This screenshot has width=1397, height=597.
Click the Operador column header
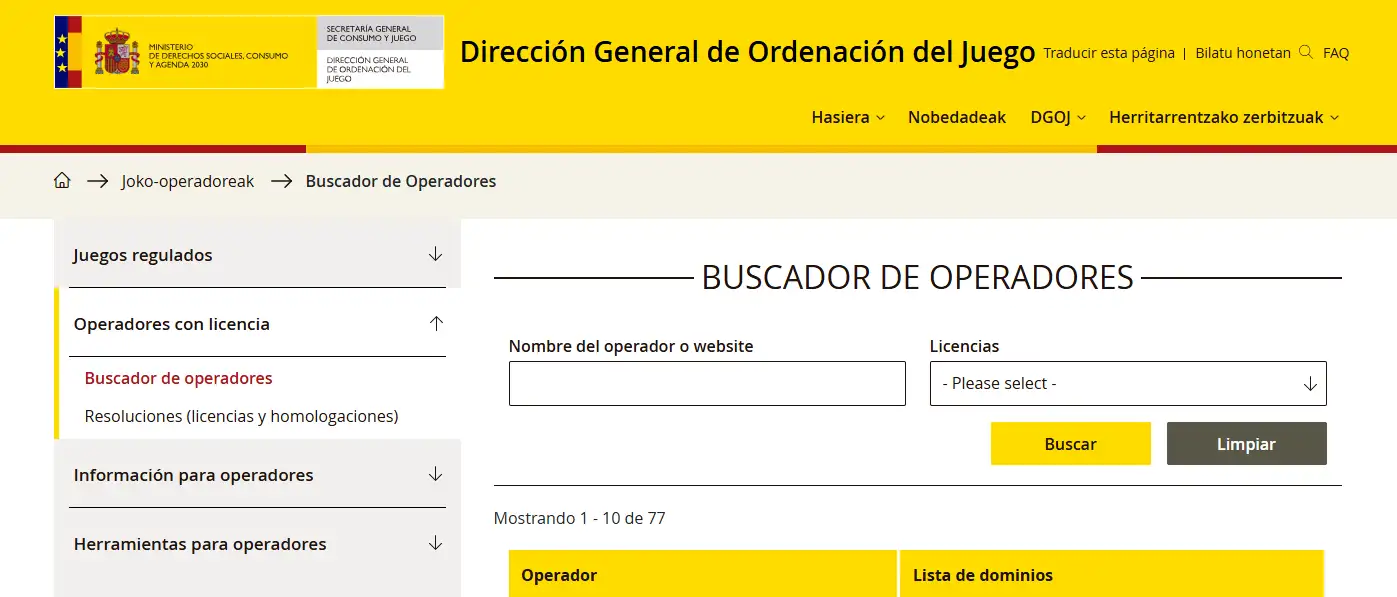pos(702,574)
